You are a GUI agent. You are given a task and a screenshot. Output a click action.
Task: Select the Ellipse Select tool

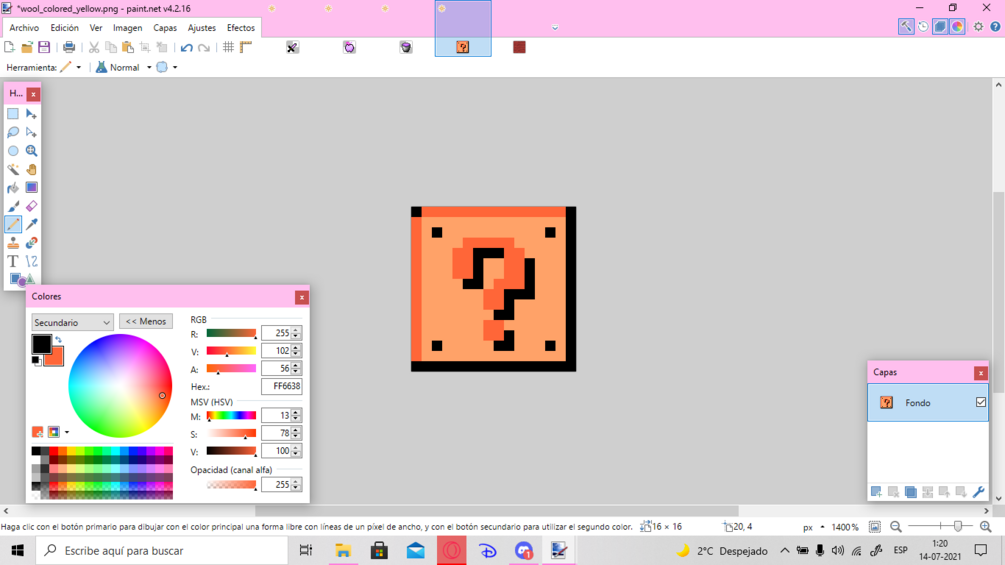[x=13, y=151]
